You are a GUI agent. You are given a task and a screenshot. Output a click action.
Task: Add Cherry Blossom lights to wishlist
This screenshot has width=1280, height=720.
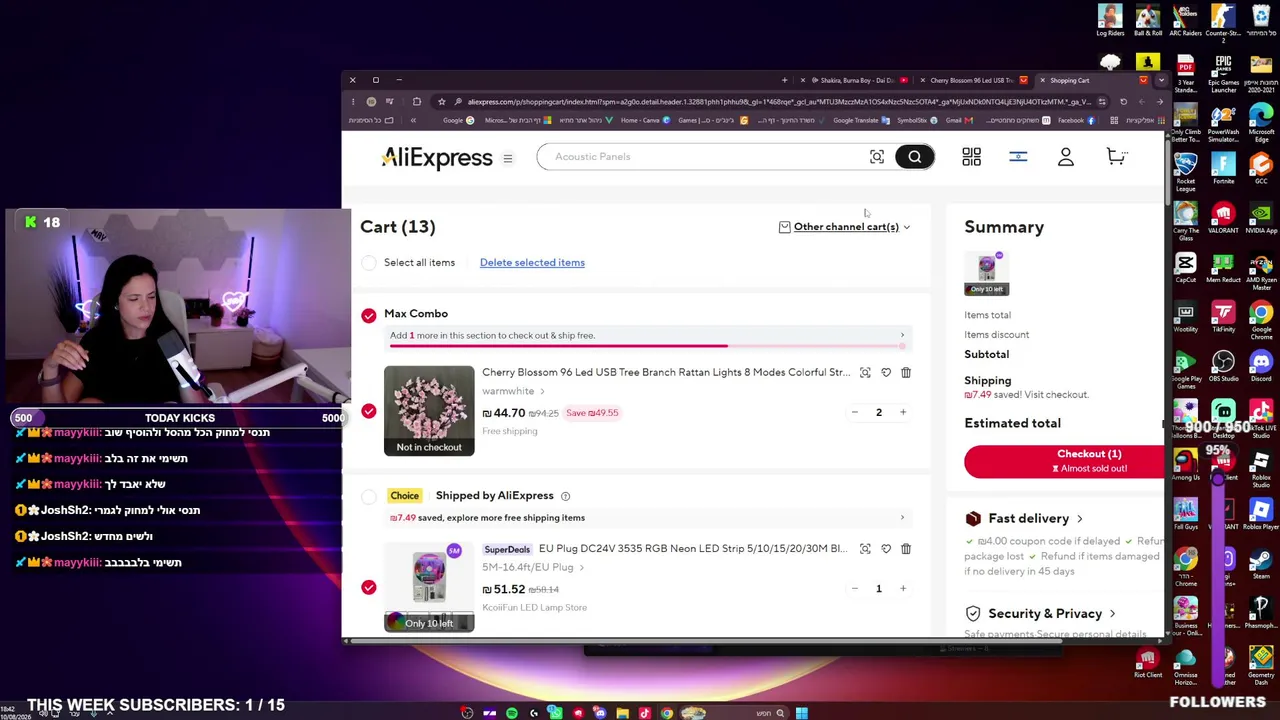click(x=886, y=372)
